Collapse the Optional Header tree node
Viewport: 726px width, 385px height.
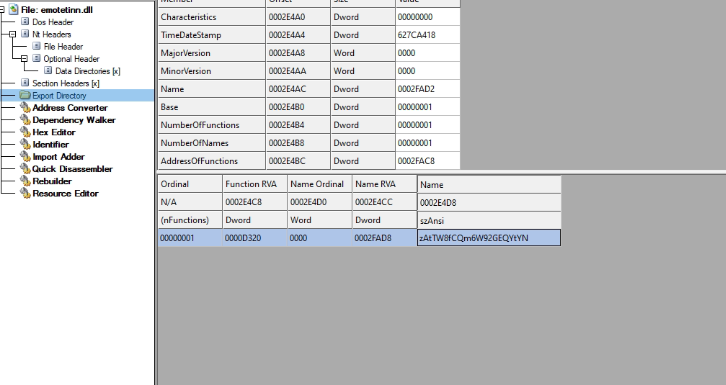click(x=24, y=59)
